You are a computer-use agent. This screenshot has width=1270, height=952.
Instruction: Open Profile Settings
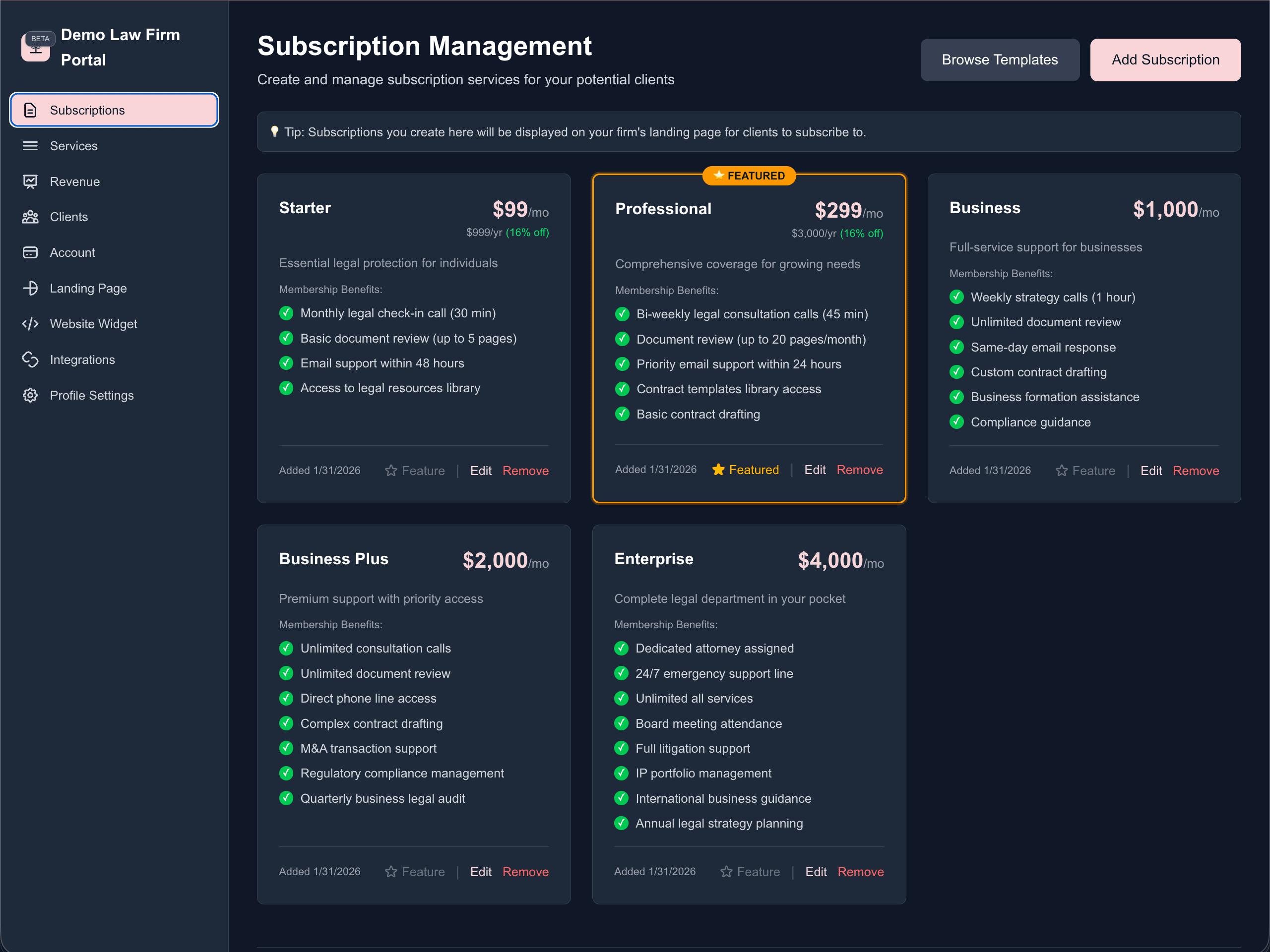pos(114,395)
